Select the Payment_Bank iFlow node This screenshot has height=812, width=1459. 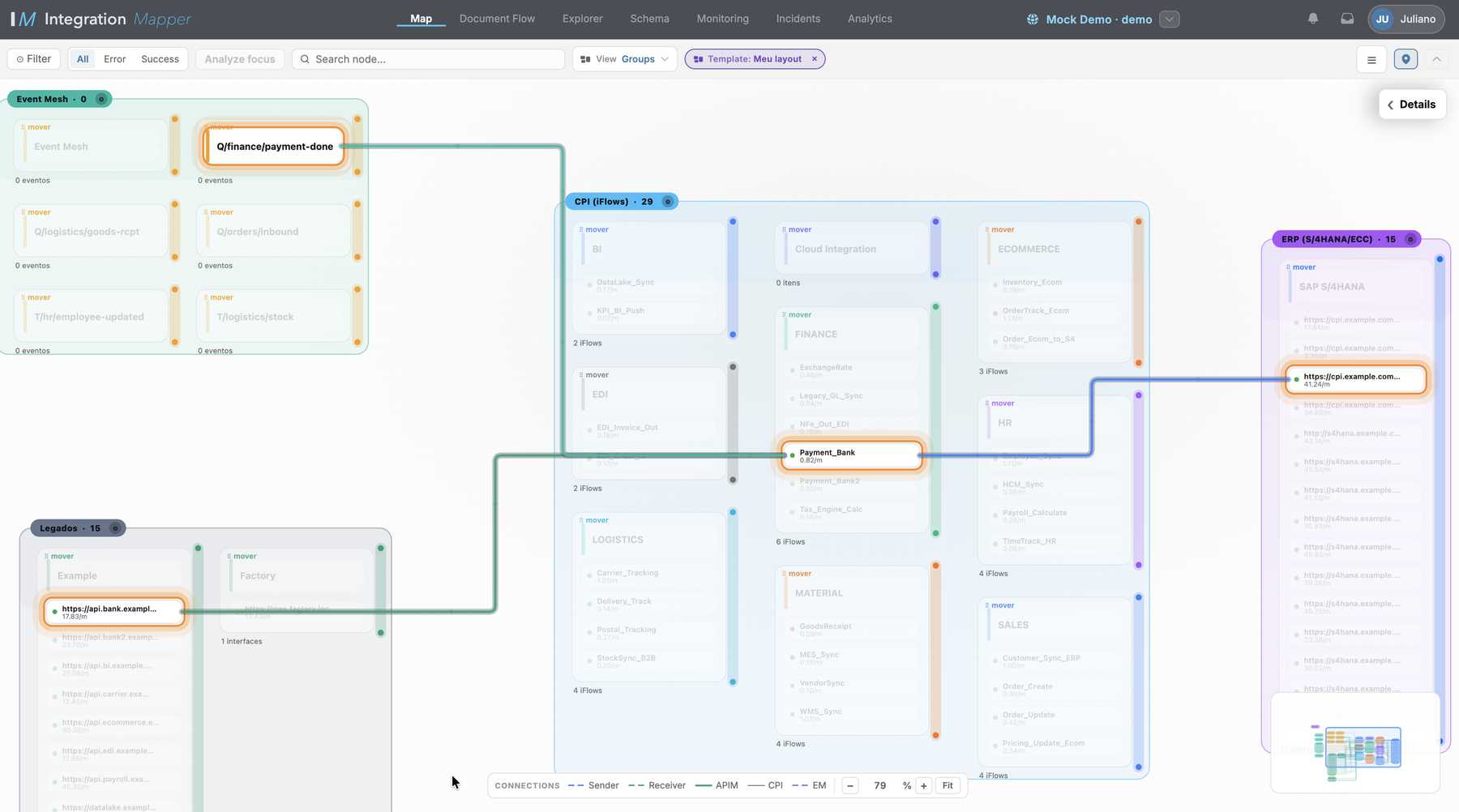coord(852,456)
